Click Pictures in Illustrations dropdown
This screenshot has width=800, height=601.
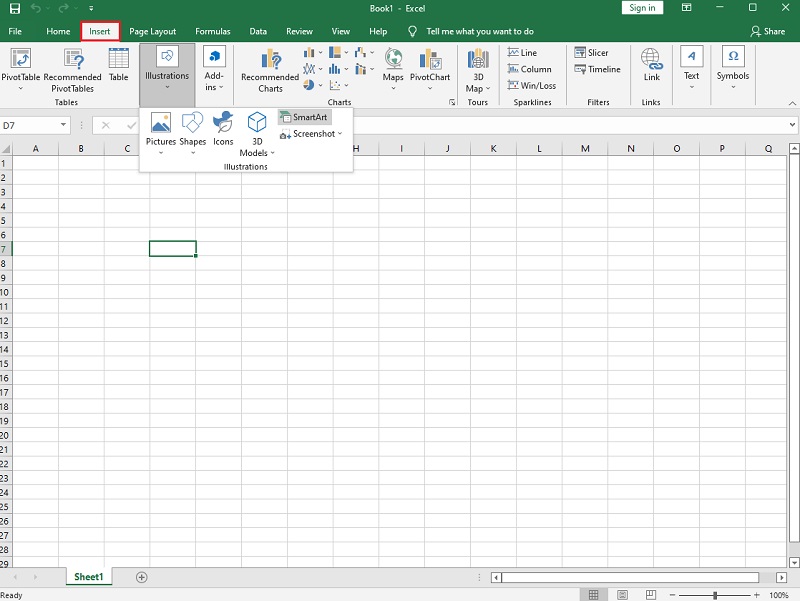161,132
